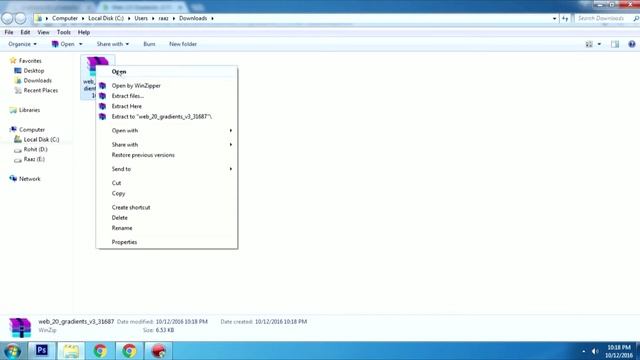This screenshot has width=640, height=360.
Task: Toggle the preview pane icon
Action: pyautogui.click(x=615, y=44)
